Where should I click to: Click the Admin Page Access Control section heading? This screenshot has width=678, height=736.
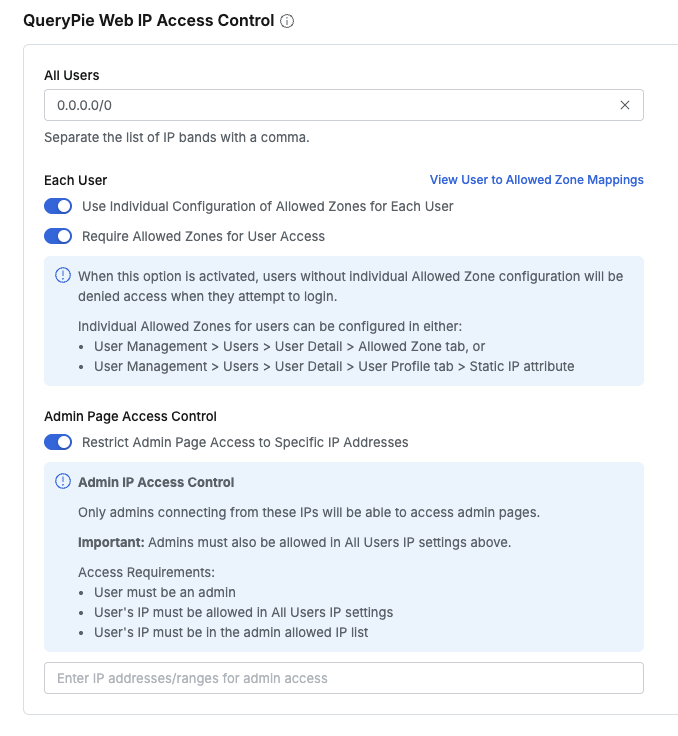click(130, 416)
